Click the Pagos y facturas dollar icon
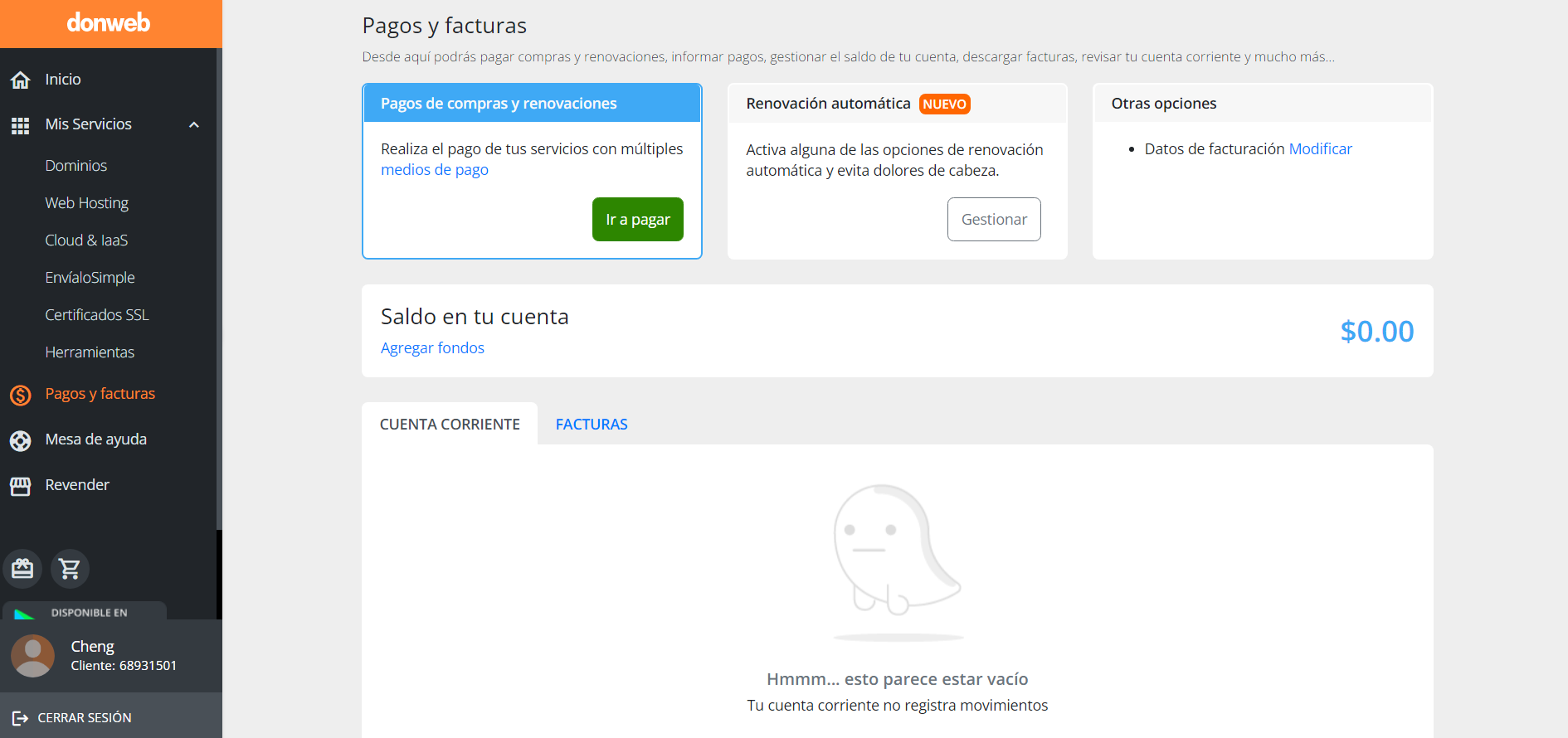Viewport: 1568px width, 738px height. (x=21, y=395)
